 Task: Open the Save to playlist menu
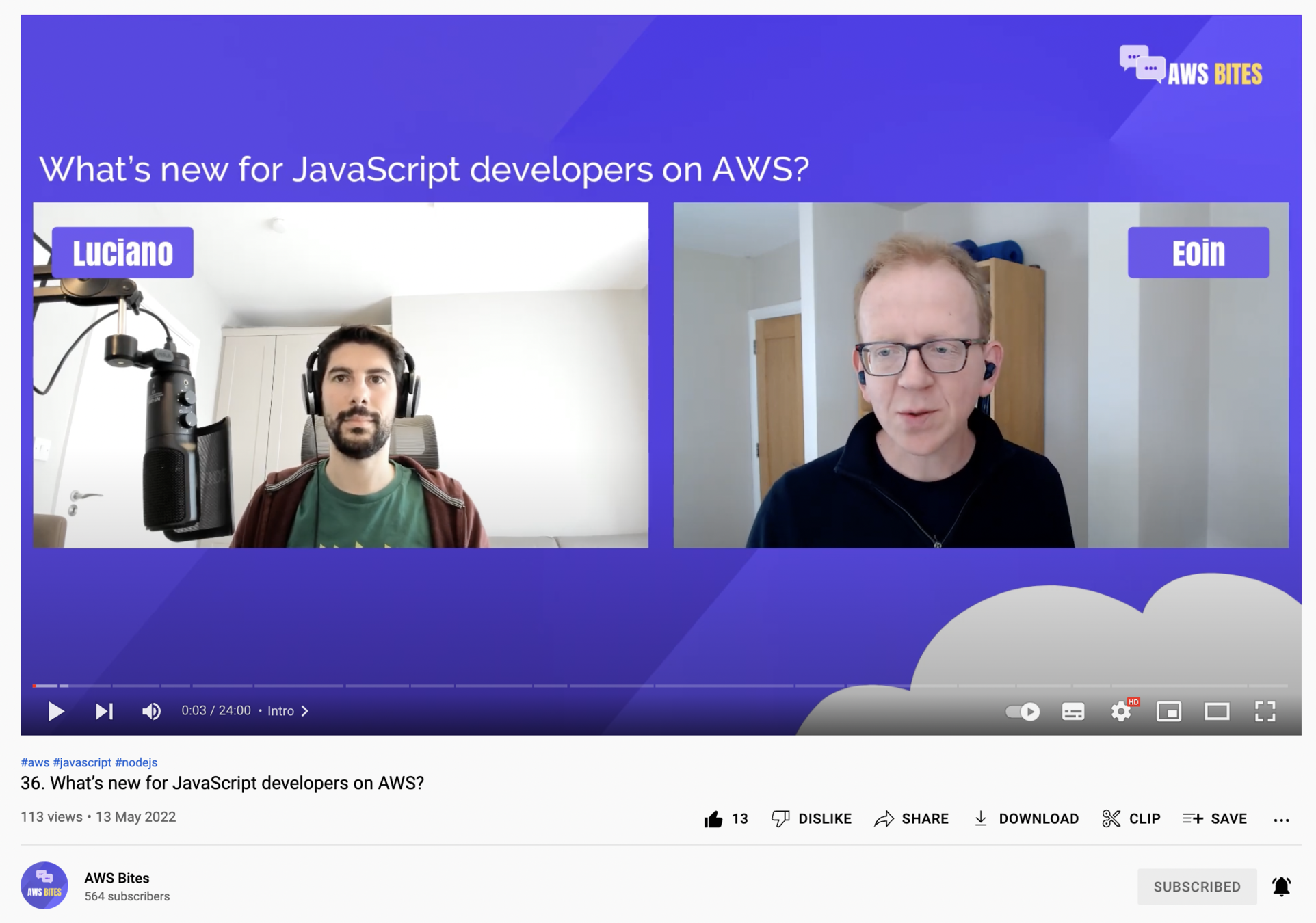pos(1215,819)
